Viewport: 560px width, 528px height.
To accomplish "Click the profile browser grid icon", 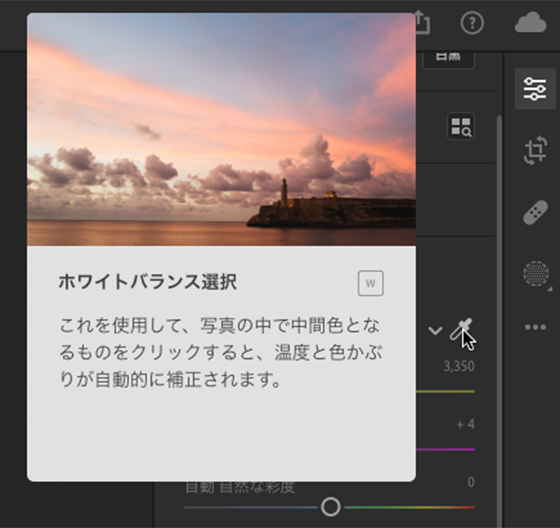I will pyautogui.click(x=461, y=126).
